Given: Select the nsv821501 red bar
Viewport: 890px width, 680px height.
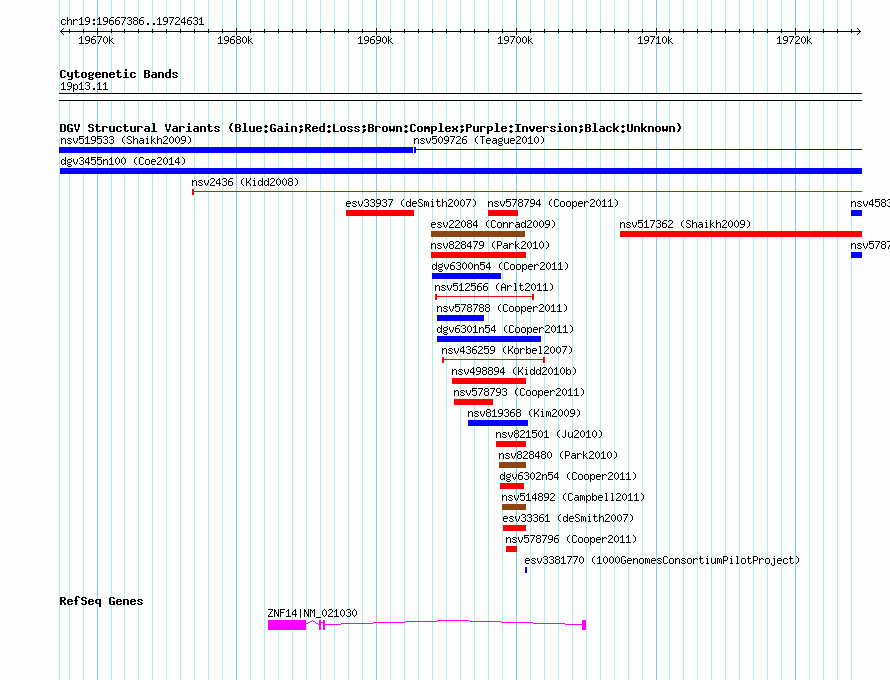Looking at the screenshot, I should tap(511, 444).
